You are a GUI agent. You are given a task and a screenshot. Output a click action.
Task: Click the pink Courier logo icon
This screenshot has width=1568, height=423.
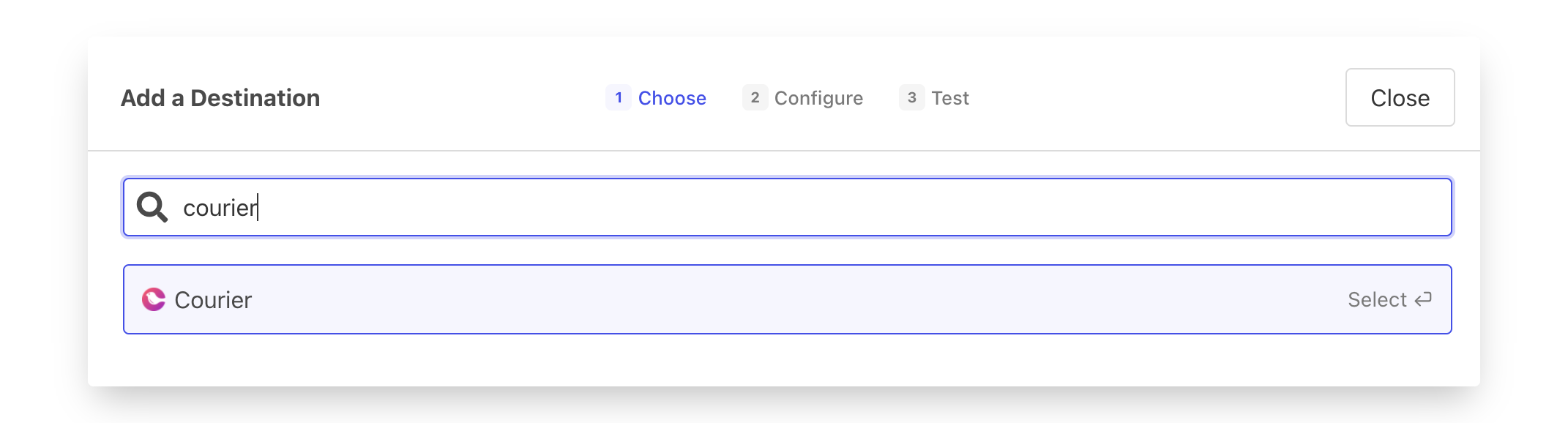(154, 299)
